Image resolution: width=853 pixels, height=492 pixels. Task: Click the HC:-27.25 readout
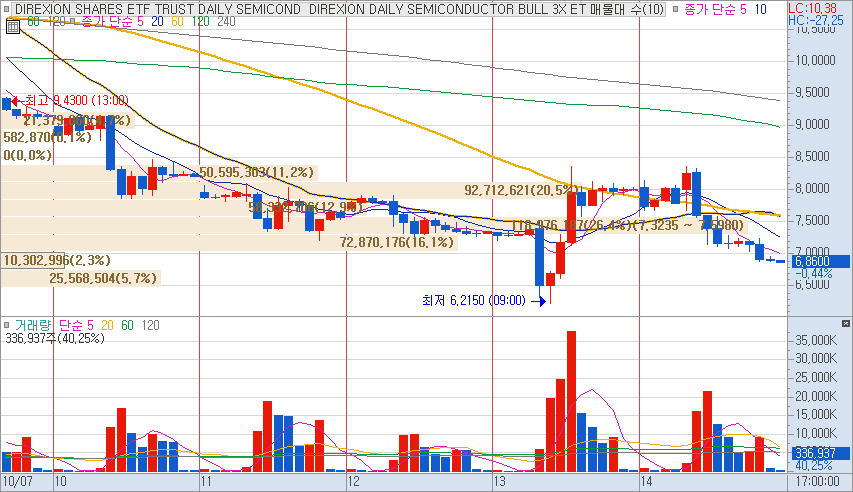point(816,20)
